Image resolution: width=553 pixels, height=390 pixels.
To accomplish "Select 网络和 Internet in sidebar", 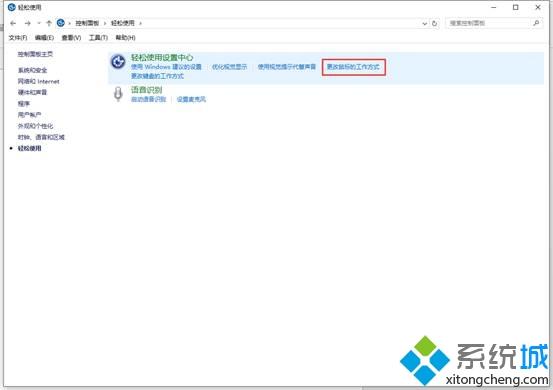I will click(x=38, y=81).
